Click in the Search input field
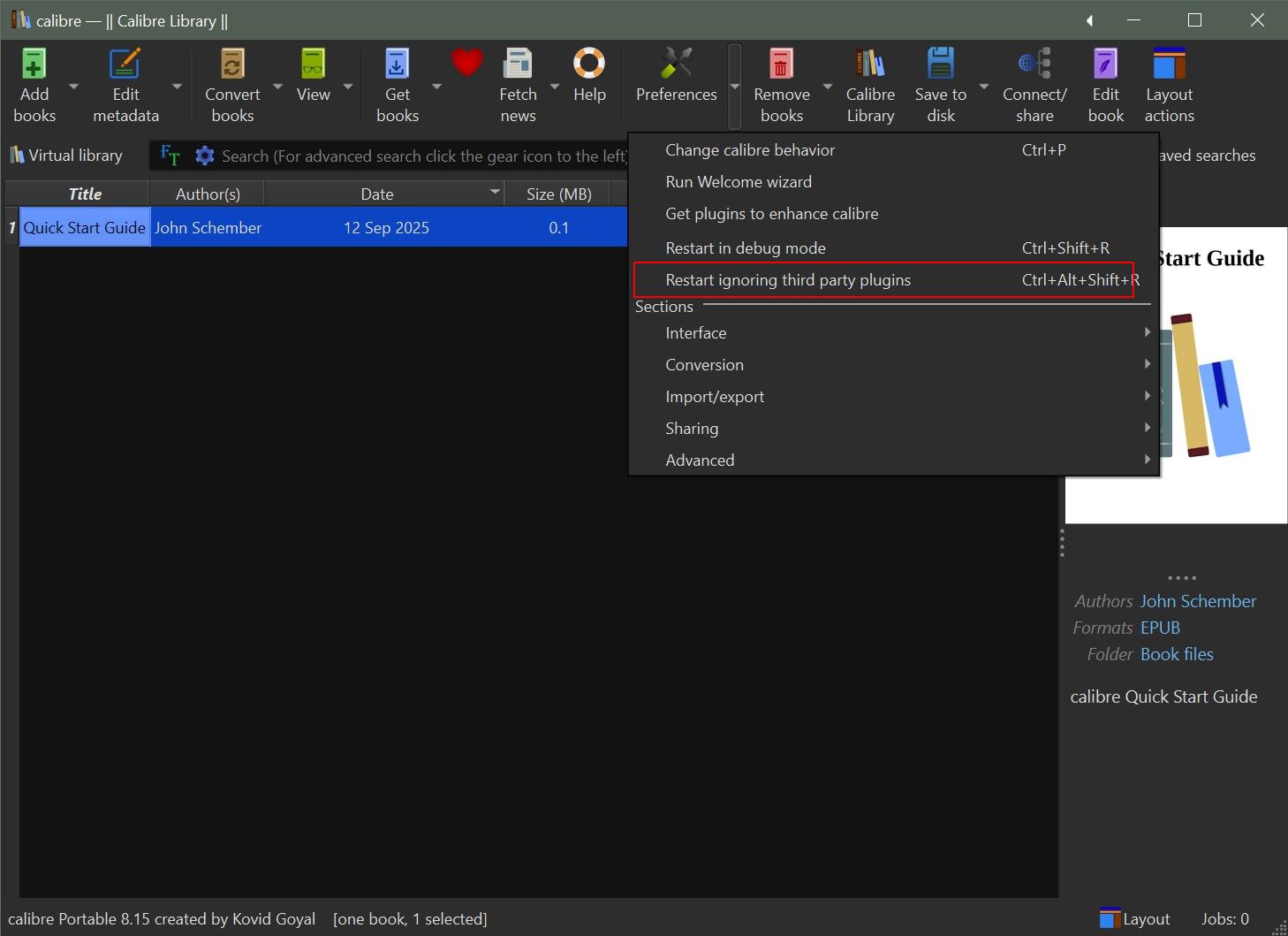The width and height of the screenshot is (1288, 936). click(x=424, y=156)
